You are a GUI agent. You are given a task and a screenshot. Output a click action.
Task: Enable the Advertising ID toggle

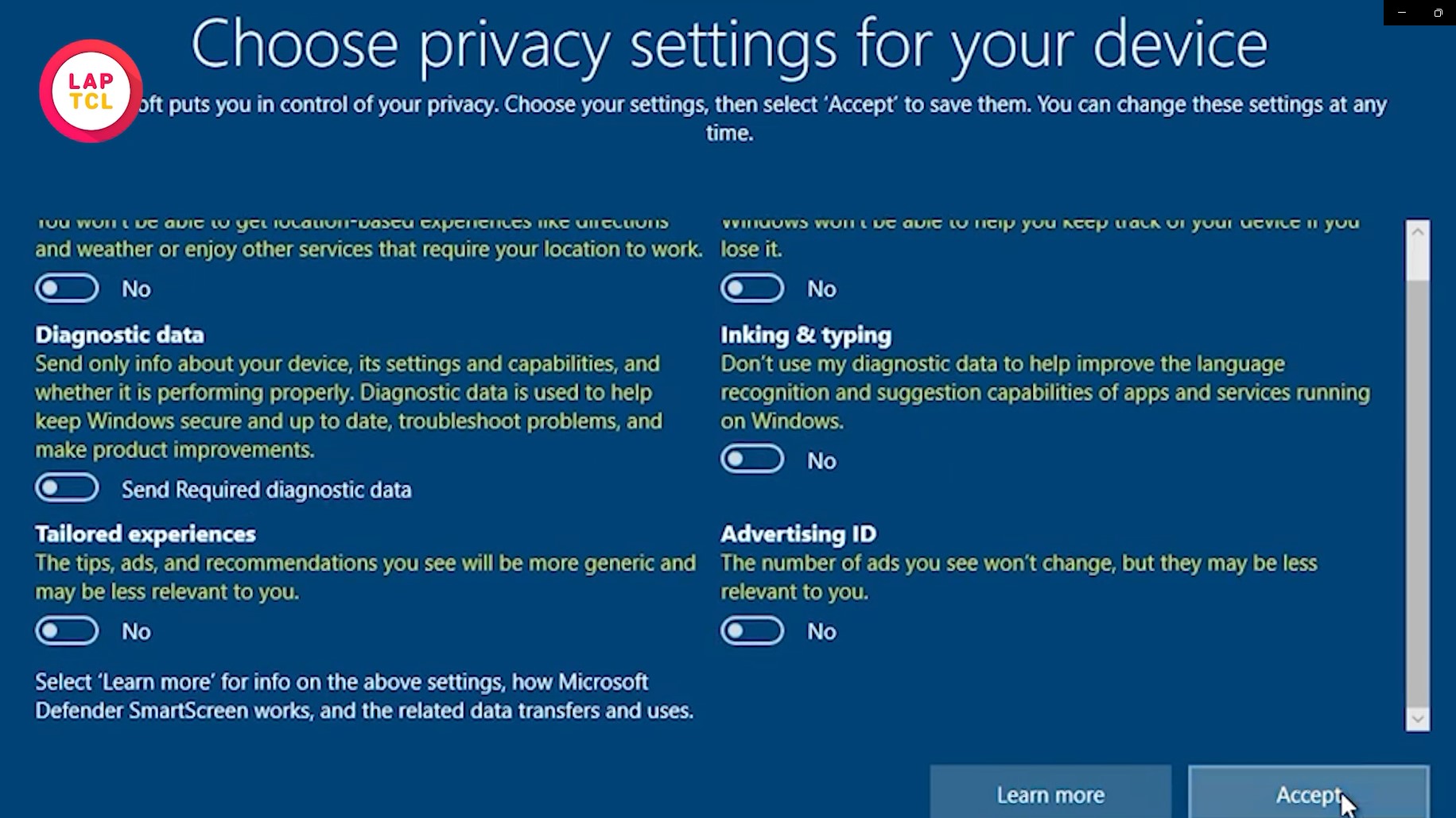tap(752, 631)
